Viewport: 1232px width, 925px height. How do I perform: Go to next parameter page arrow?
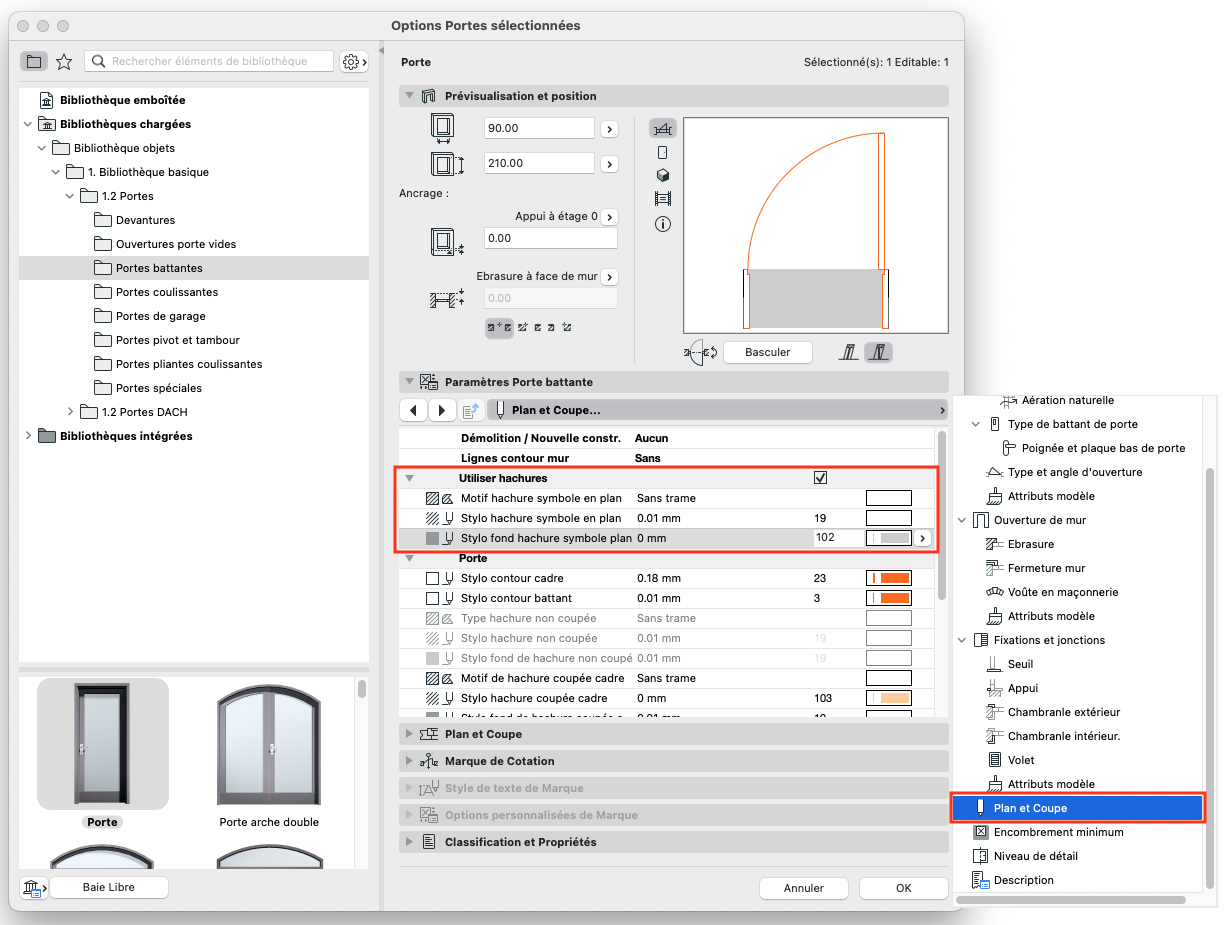click(x=441, y=410)
